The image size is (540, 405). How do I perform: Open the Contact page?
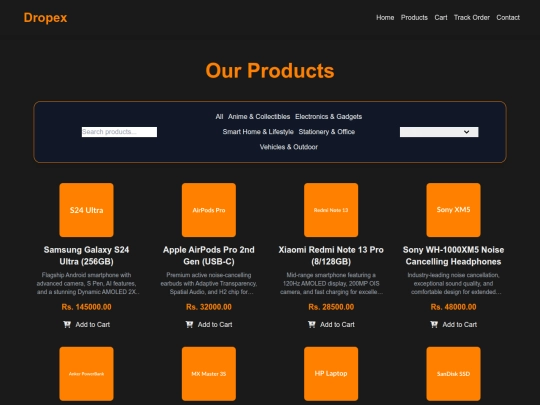point(508,18)
